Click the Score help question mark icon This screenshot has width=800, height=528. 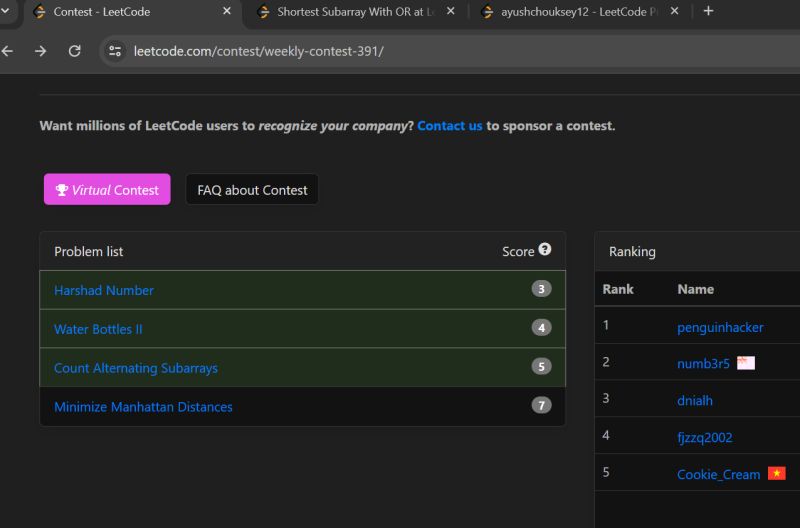545,250
